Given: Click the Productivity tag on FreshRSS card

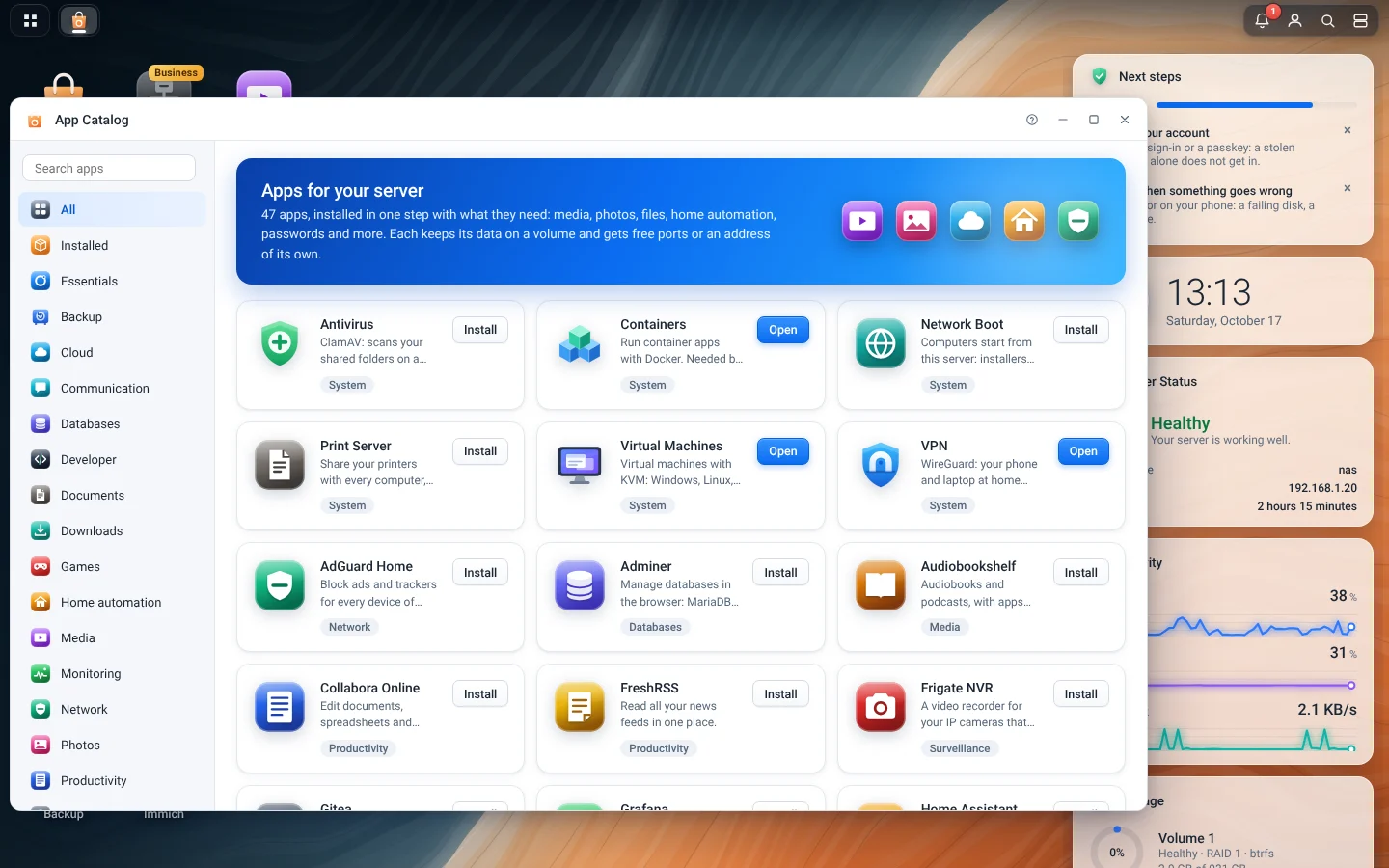Looking at the screenshot, I should click(659, 748).
